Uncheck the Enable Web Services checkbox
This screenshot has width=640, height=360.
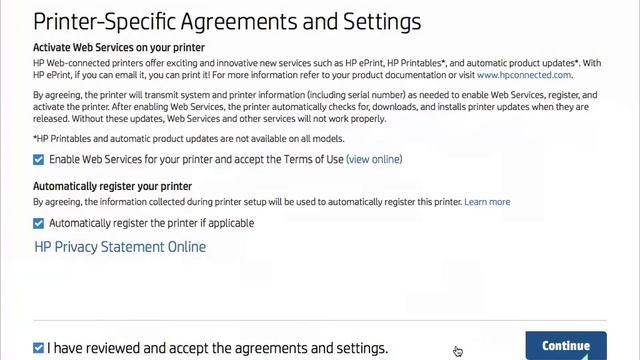[38, 159]
